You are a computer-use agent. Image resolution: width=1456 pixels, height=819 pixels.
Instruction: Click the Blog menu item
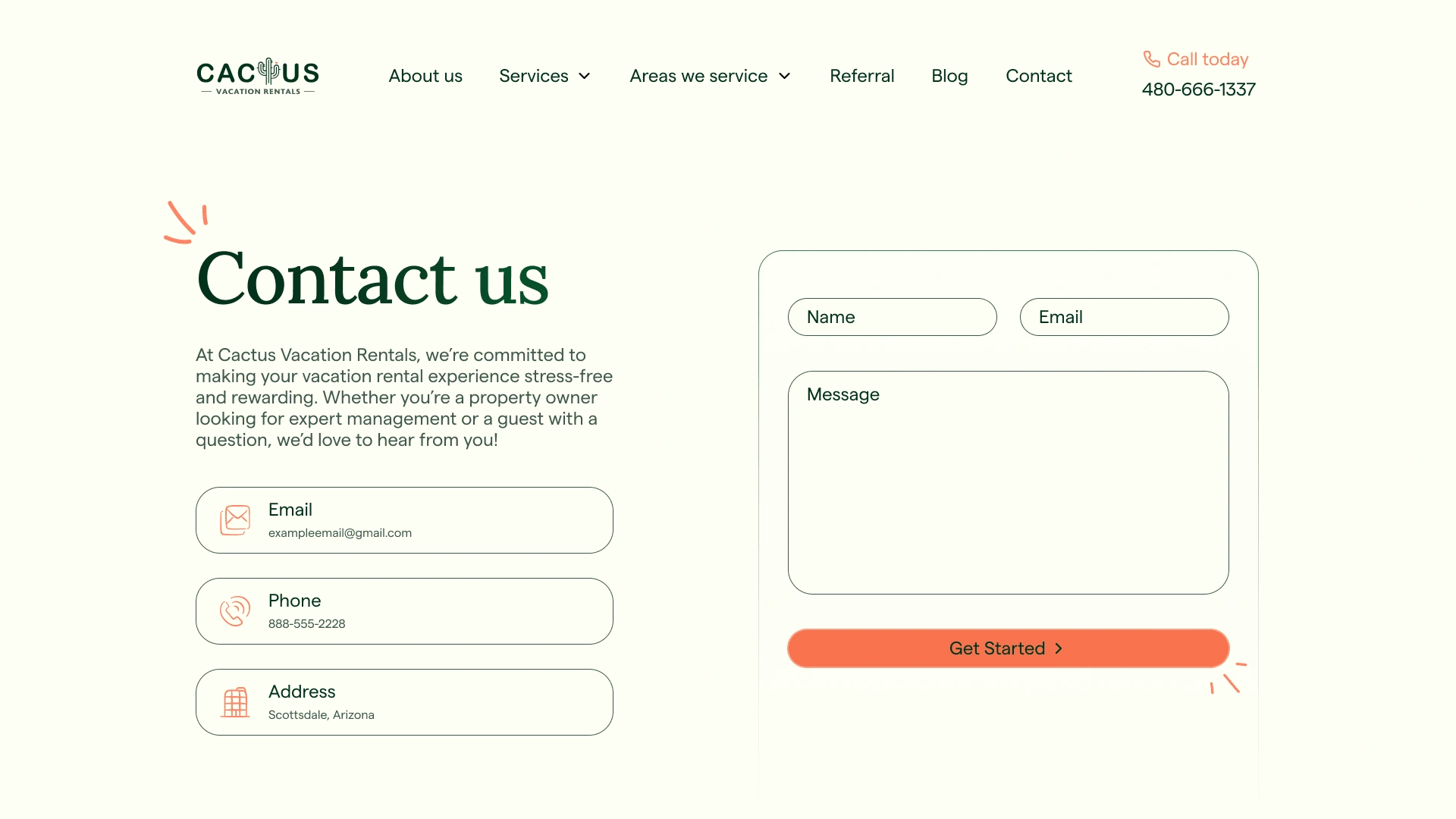coord(949,75)
